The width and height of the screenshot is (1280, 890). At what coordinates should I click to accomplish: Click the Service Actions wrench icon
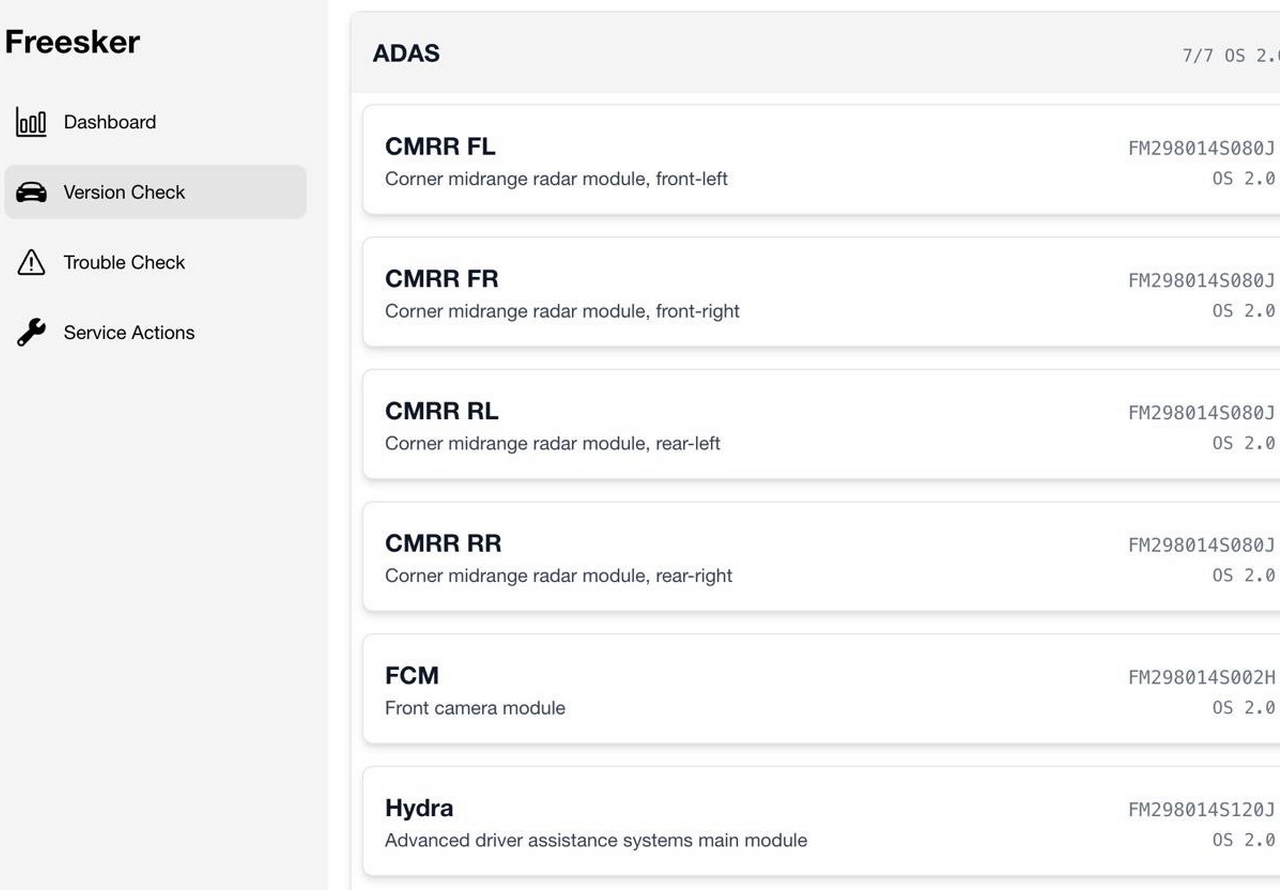(31, 332)
